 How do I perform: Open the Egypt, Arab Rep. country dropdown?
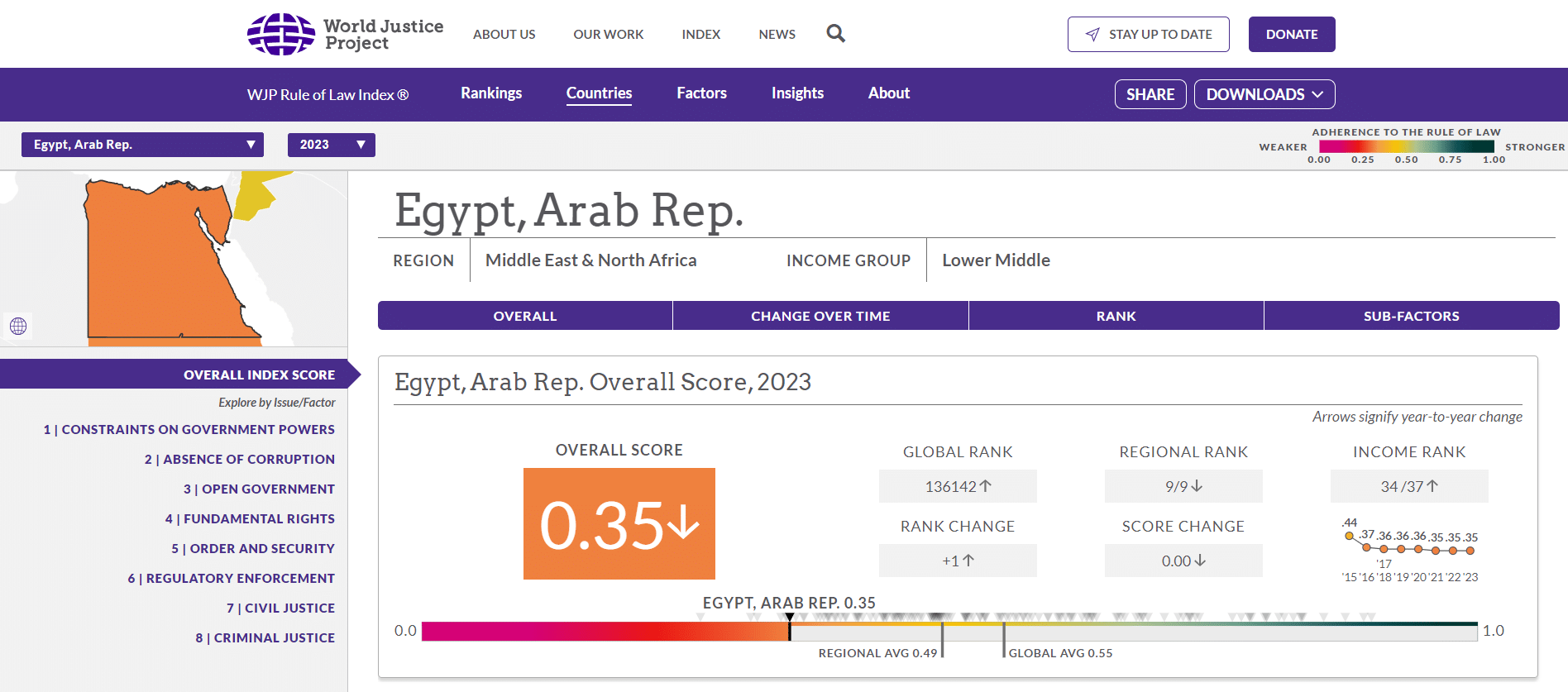pos(142,145)
